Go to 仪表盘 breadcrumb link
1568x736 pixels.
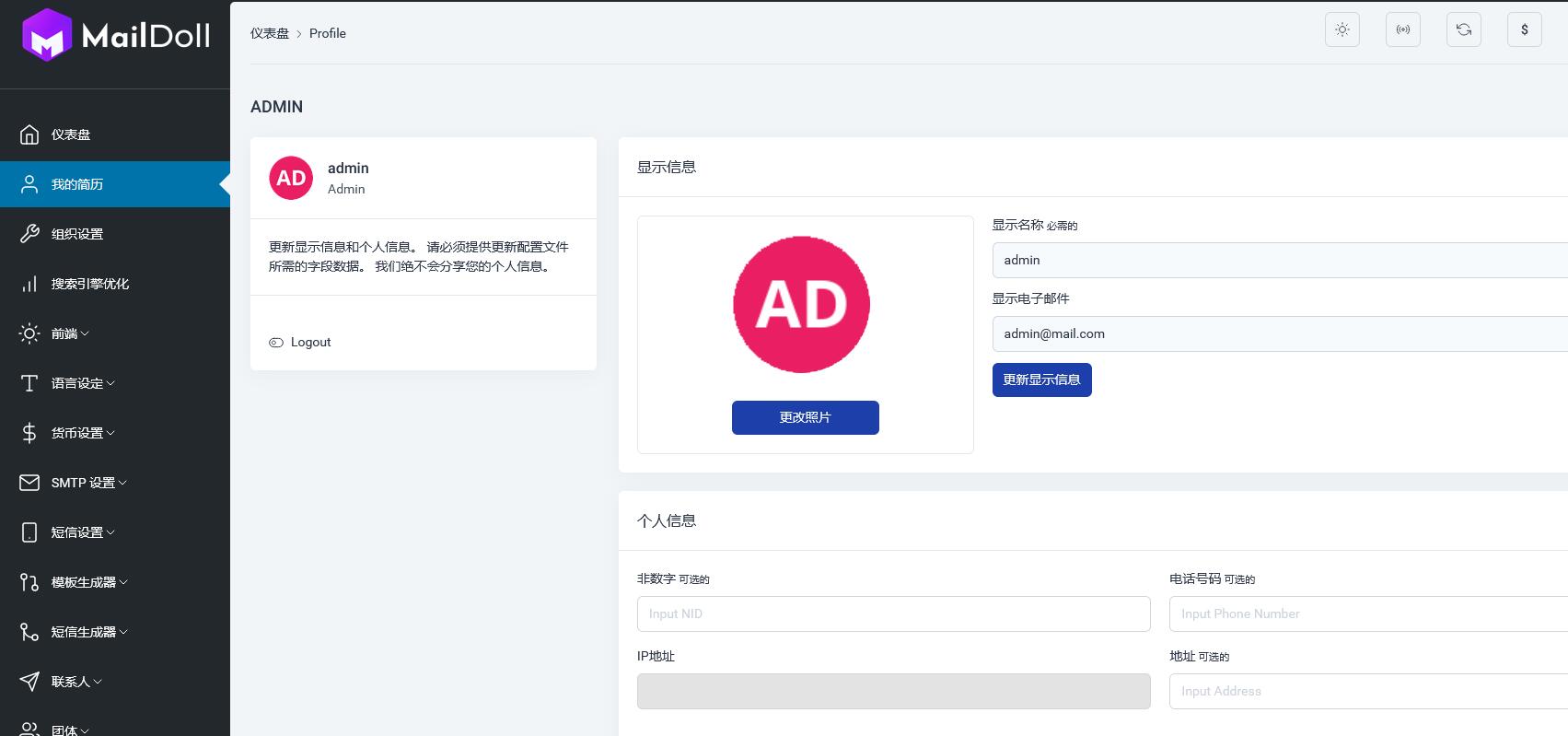pos(269,33)
